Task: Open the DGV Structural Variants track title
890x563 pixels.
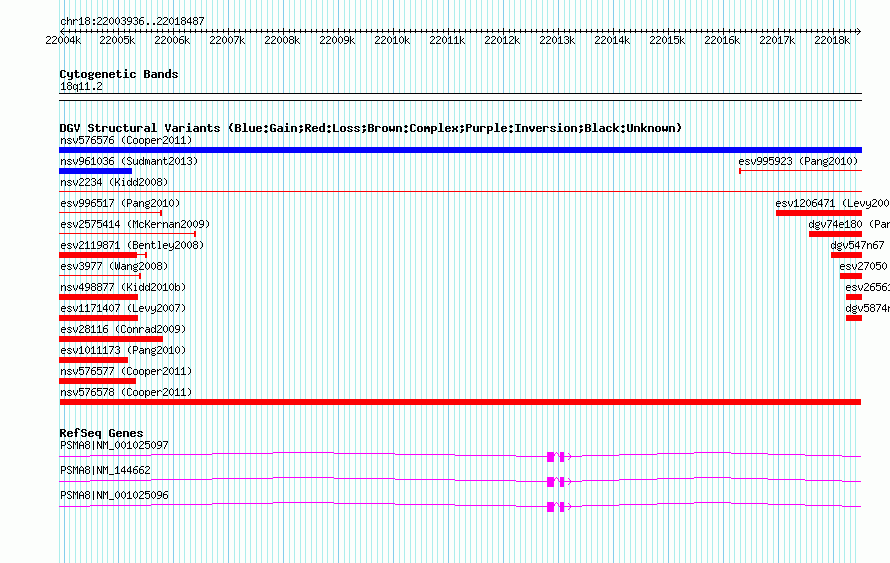Action: pyautogui.click(x=370, y=128)
